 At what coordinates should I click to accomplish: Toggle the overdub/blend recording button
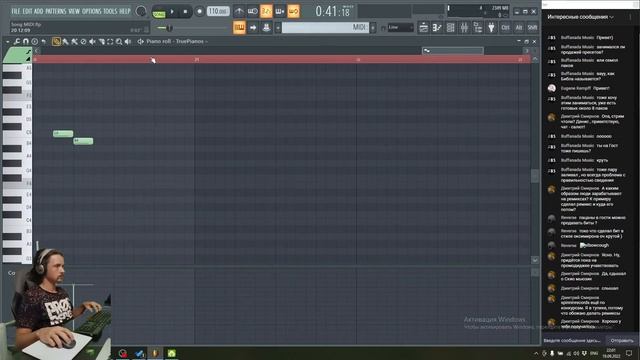tap(280, 11)
